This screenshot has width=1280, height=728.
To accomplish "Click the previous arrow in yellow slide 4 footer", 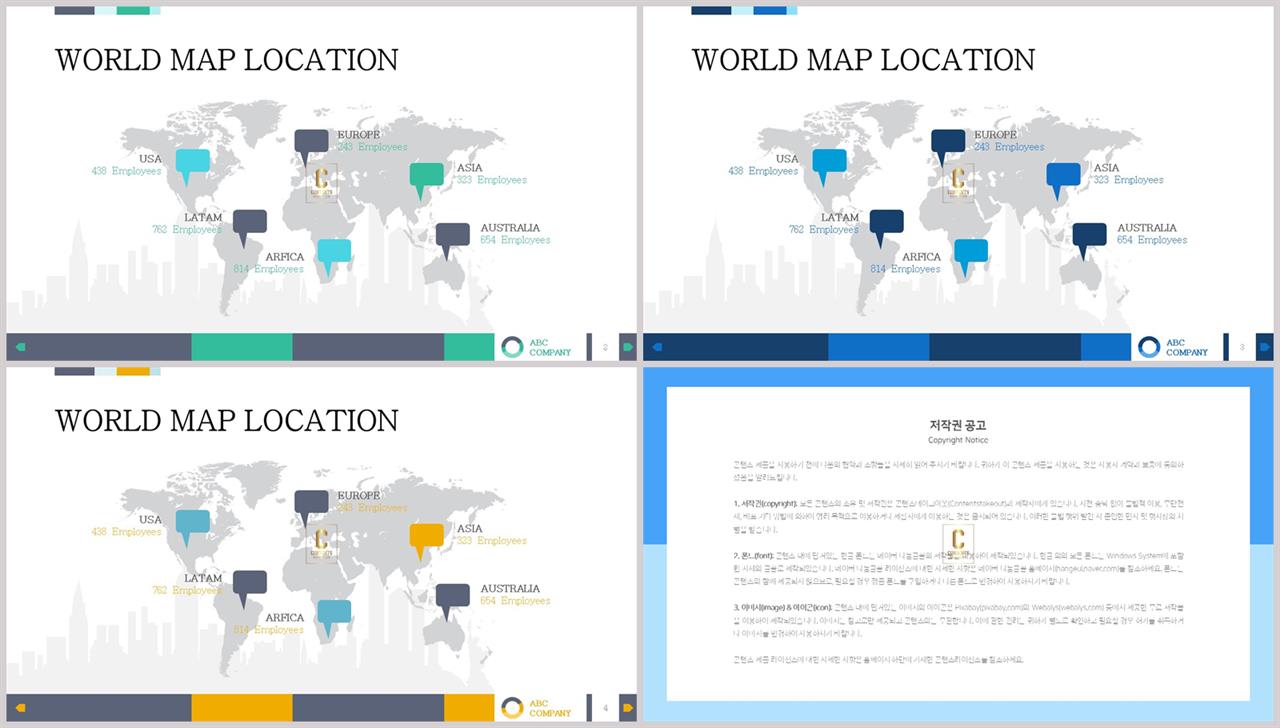I will pos(20,708).
